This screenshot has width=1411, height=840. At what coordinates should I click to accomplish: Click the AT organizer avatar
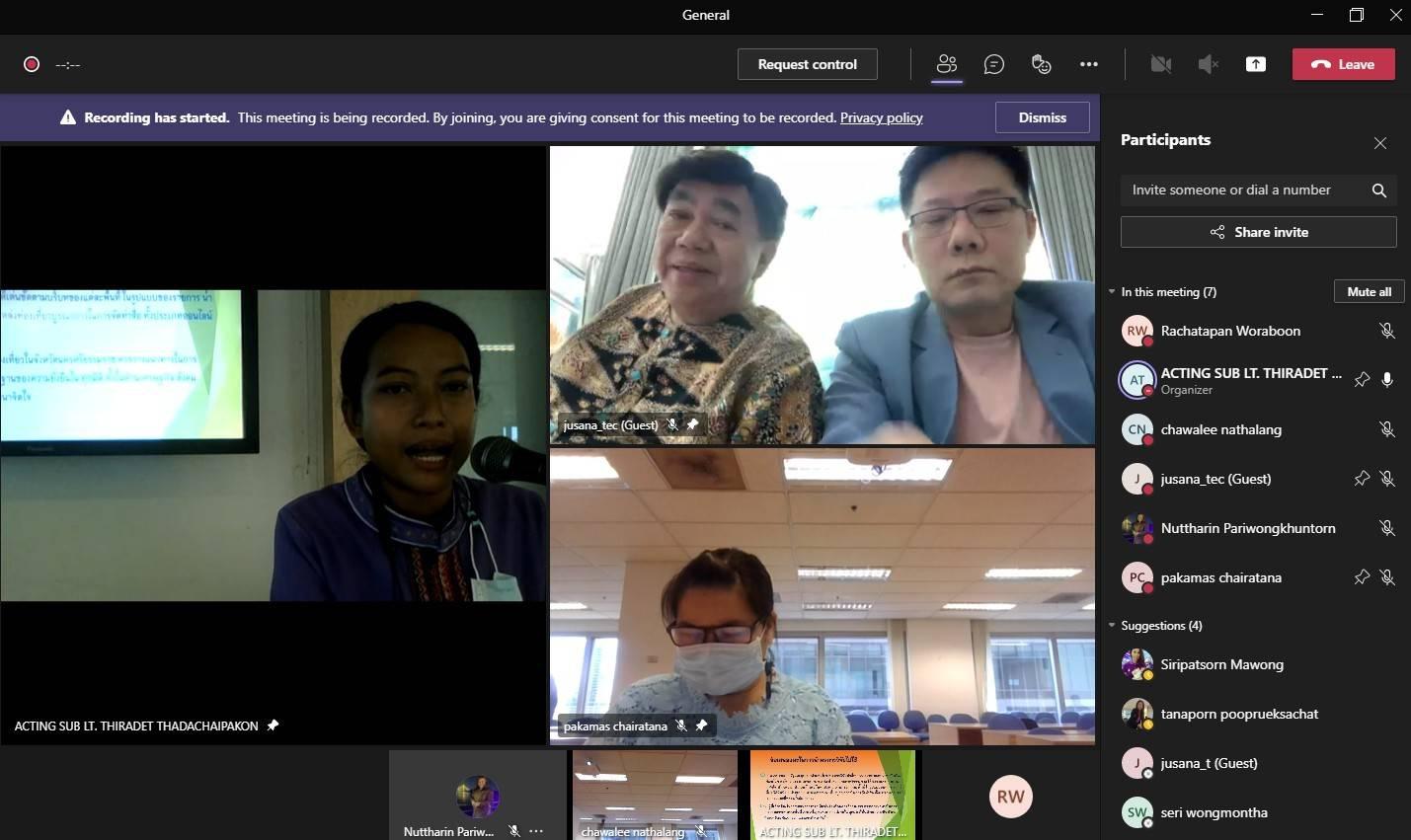click(x=1137, y=380)
